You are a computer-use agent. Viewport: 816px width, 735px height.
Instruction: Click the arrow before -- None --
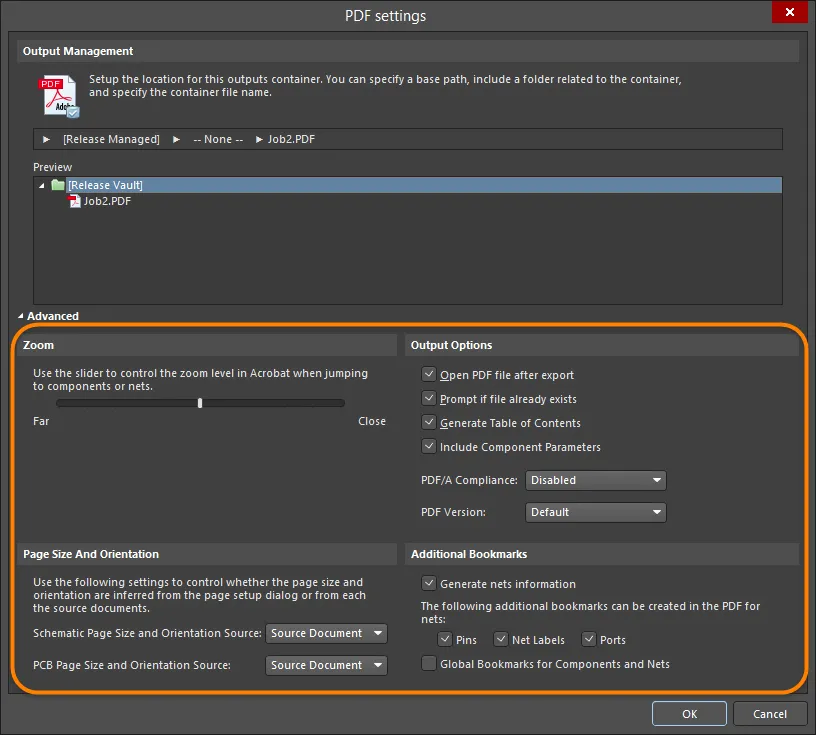tap(176, 140)
